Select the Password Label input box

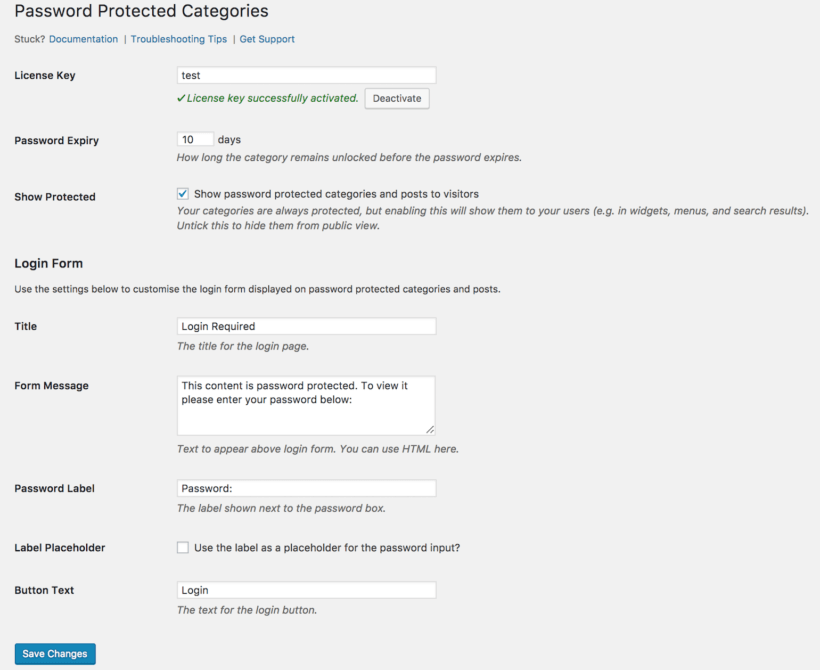point(306,488)
